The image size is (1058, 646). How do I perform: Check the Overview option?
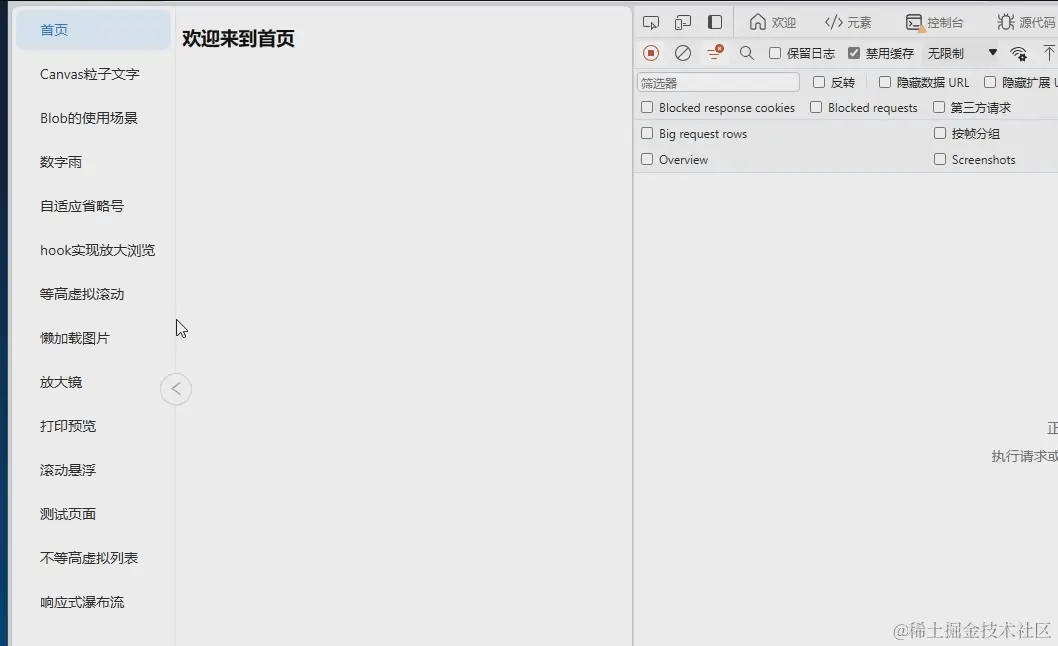647,159
